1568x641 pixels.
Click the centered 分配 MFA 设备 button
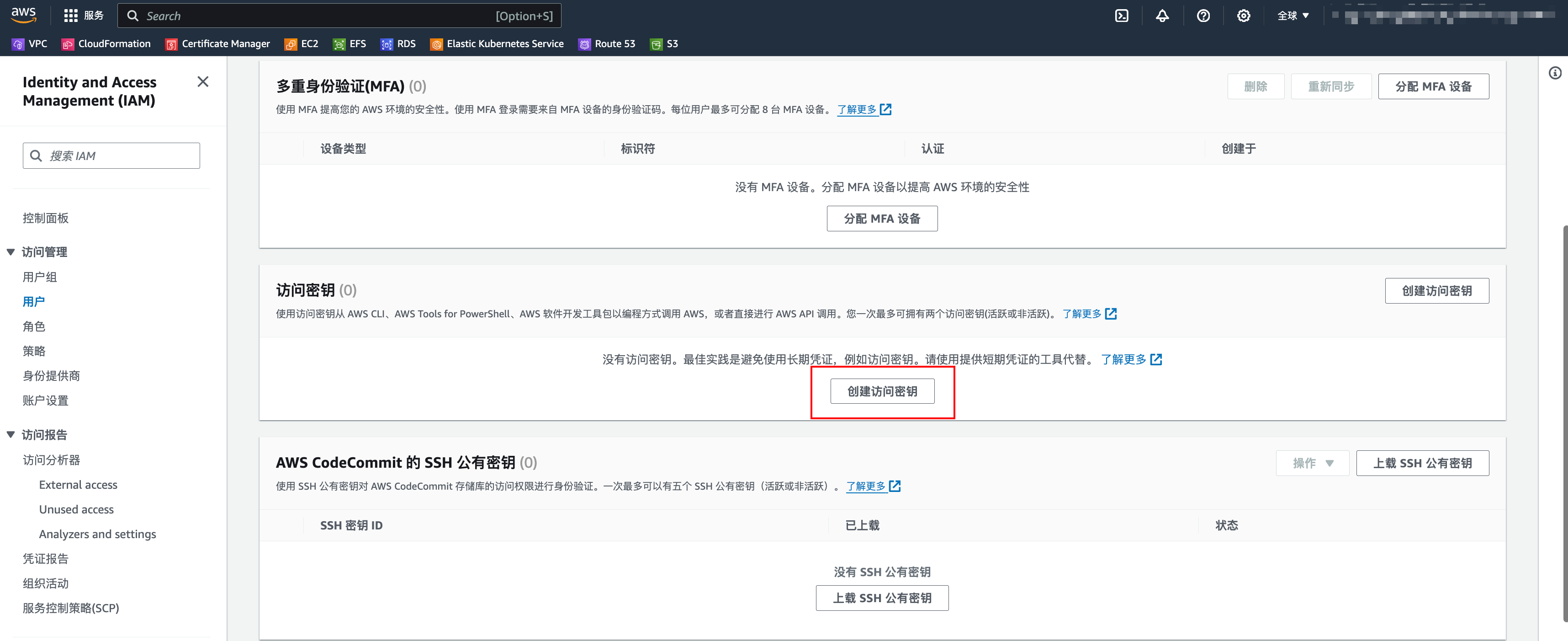(x=881, y=219)
